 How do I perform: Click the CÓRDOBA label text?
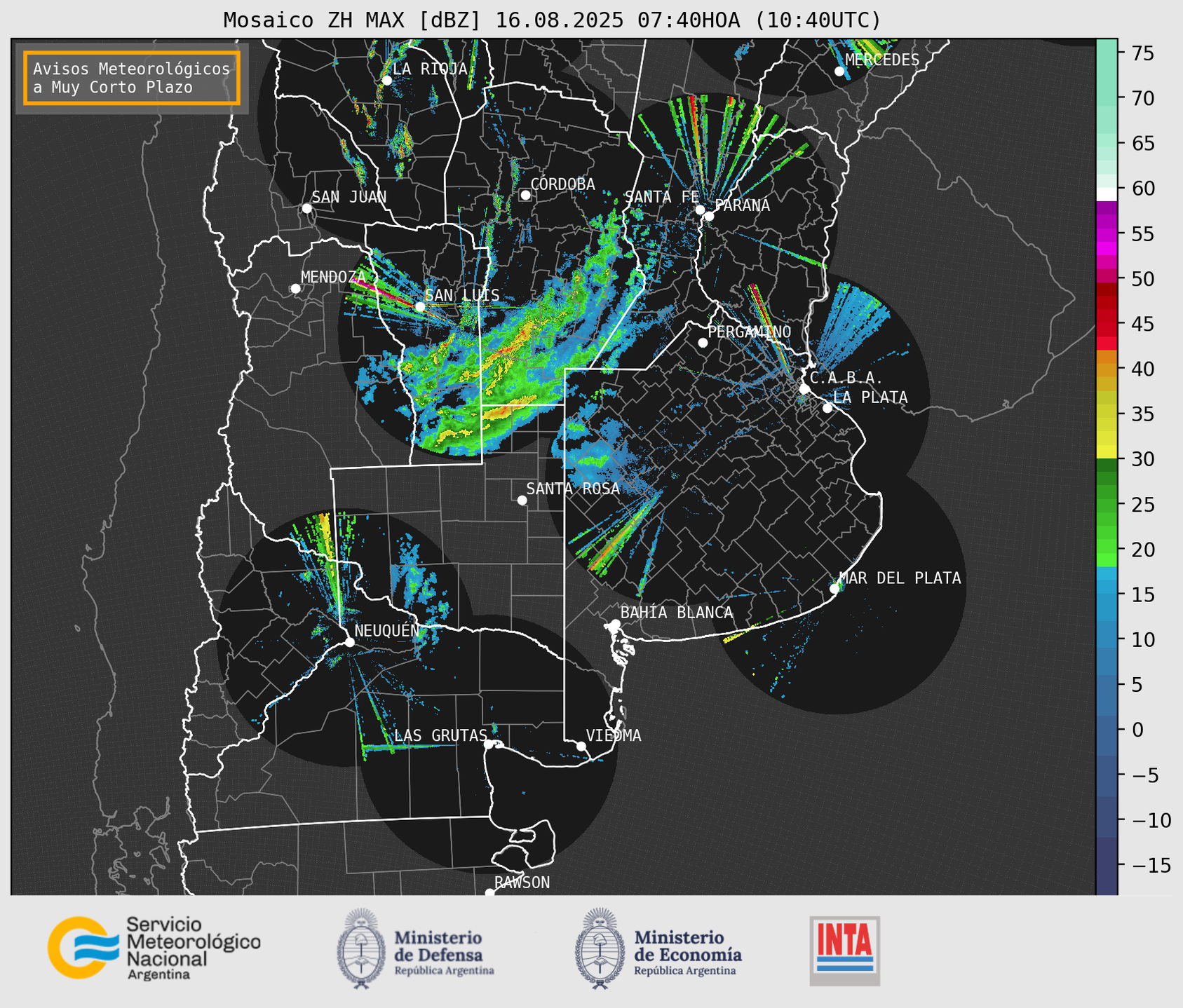pyautogui.click(x=563, y=184)
